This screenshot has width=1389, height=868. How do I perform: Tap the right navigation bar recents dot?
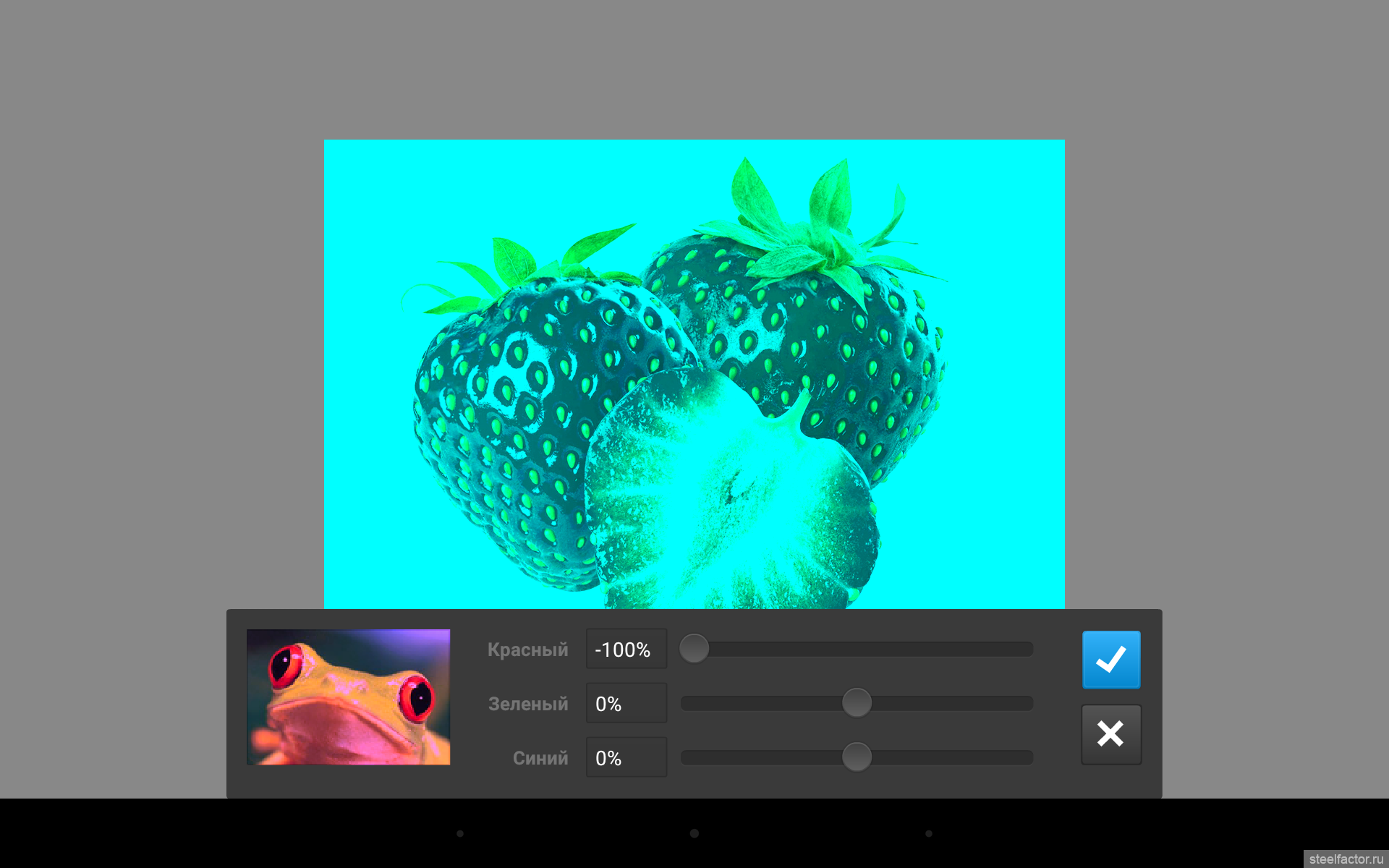click(929, 833)
